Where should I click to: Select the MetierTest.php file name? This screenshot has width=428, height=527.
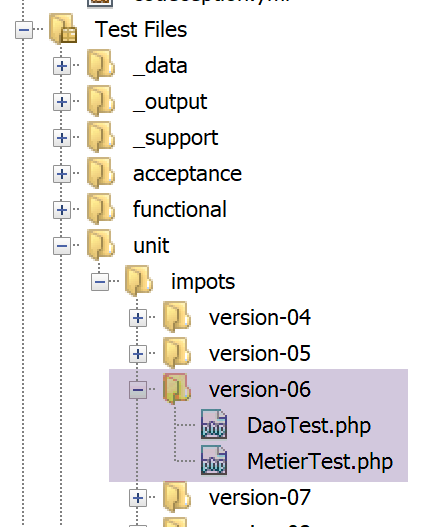pyautogui.click(x=320, y=462)
